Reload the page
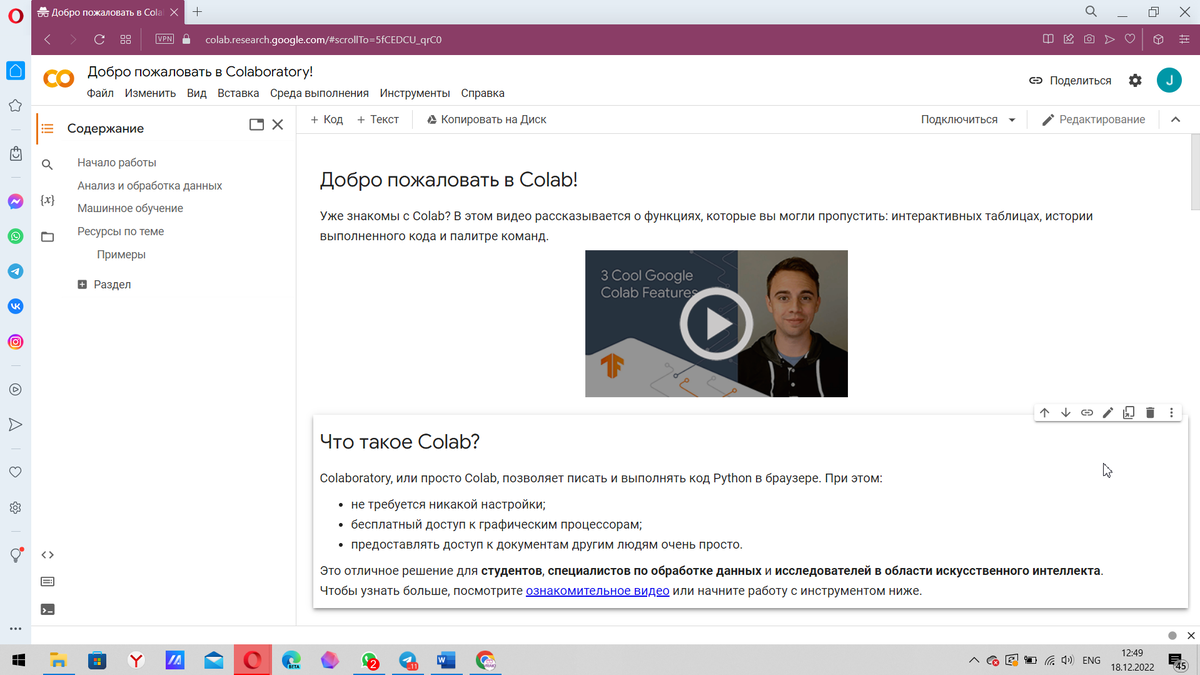 coord(99,40)
